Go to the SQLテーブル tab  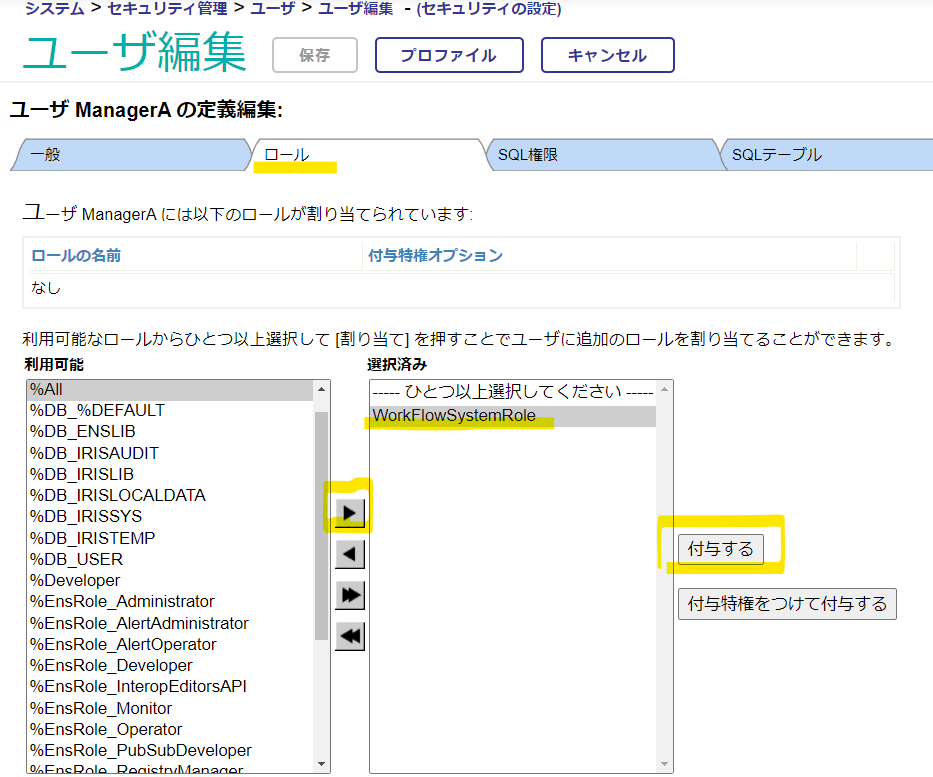point(820,155)
